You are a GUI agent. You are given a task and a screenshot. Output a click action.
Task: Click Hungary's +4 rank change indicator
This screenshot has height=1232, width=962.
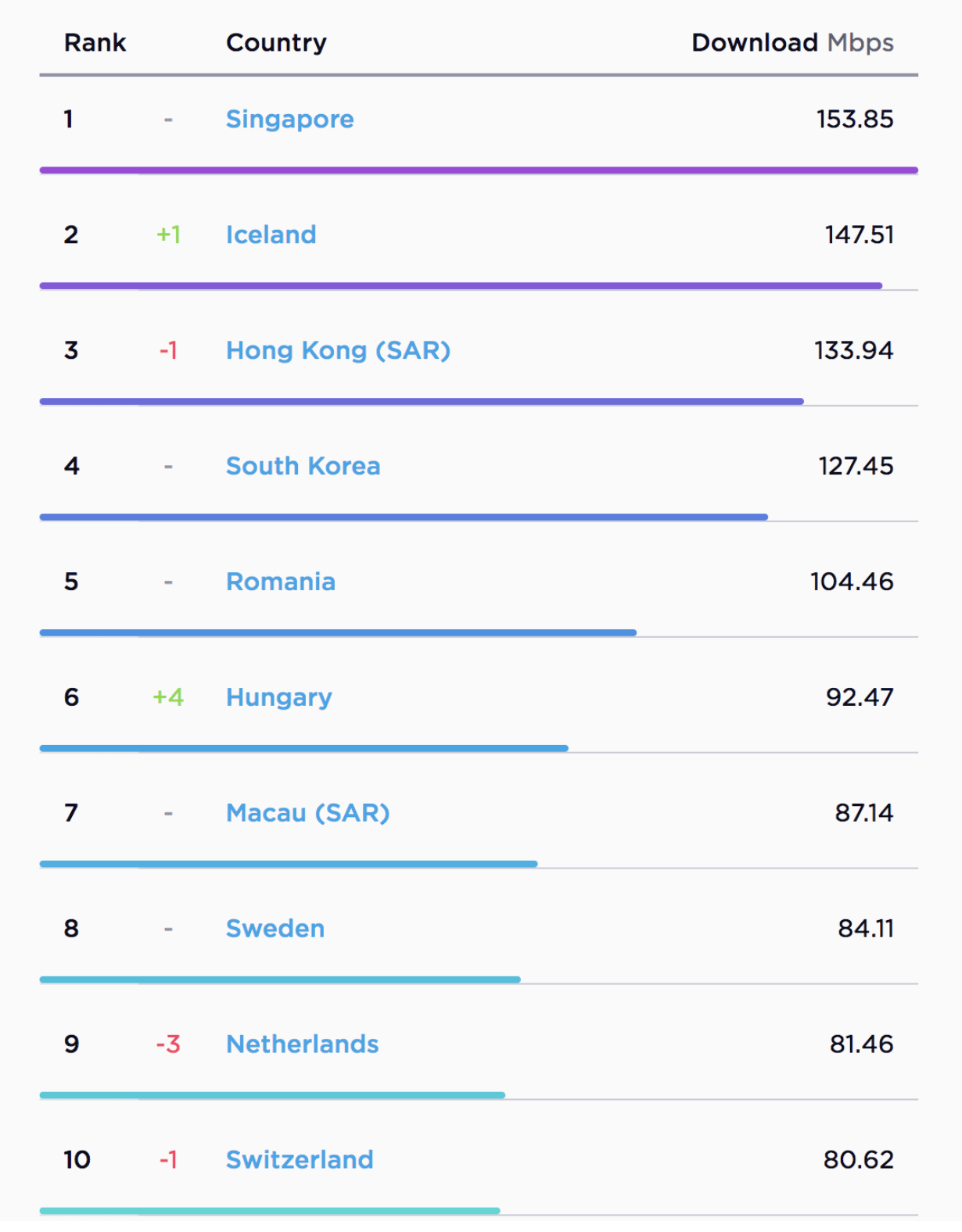click(168, 697)
